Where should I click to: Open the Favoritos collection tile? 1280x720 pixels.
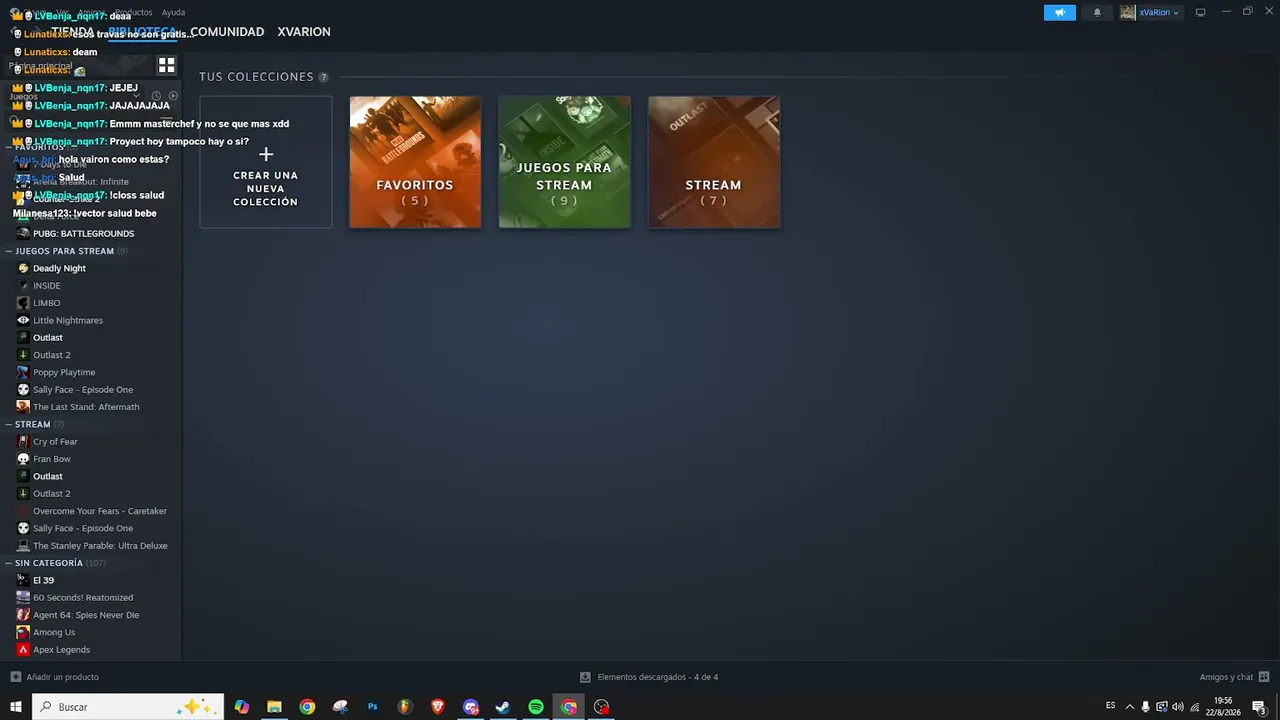[x=415, y=162]
